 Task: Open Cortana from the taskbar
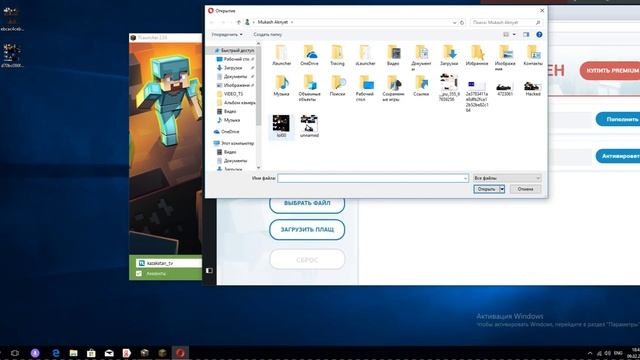click(35, 353)
